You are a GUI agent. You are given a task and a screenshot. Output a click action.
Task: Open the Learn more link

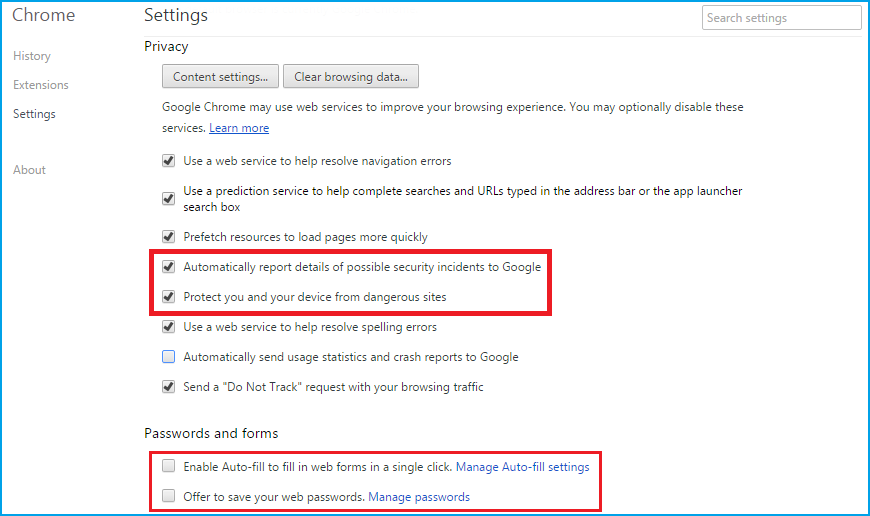click(x=239, y=128)
